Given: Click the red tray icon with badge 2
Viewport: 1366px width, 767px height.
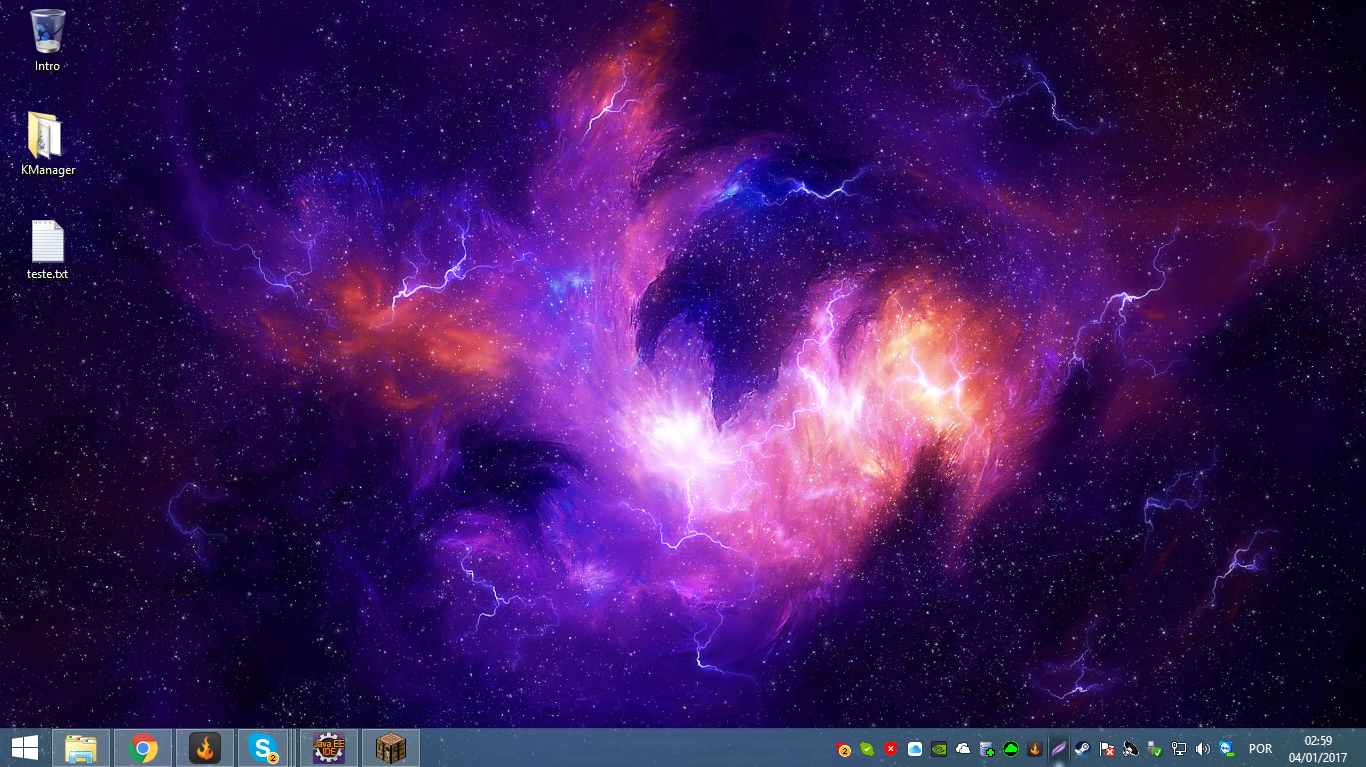Looking at the screenshot, I should (843, 749).
